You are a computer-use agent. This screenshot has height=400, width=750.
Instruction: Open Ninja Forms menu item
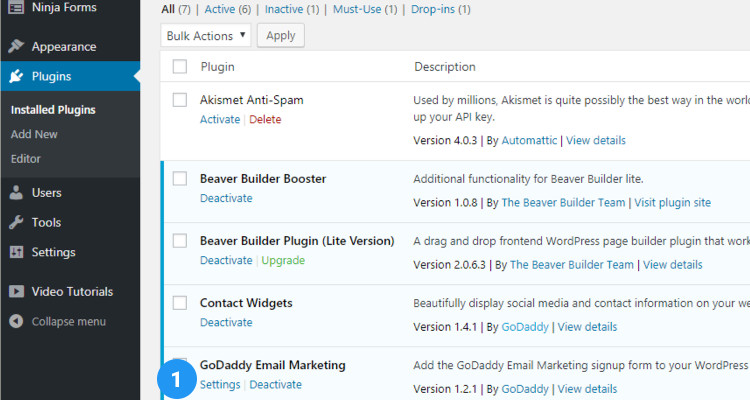click(x=64, y=7)
